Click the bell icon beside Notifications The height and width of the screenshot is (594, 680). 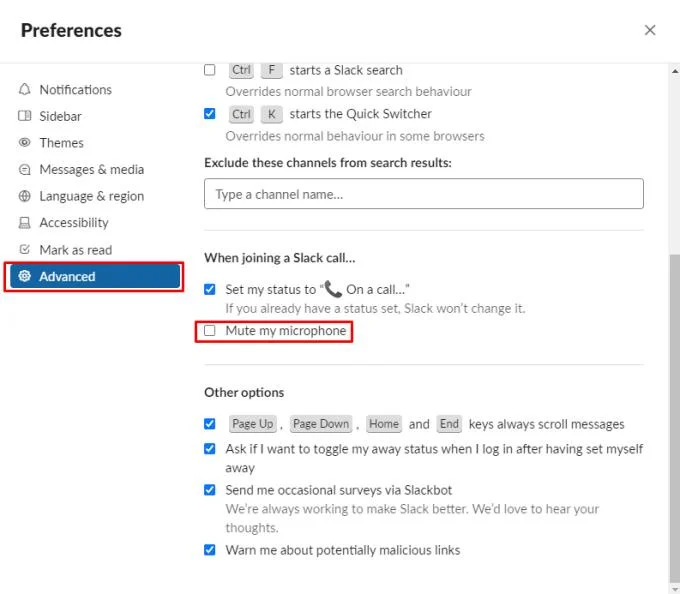coord(25,89)
